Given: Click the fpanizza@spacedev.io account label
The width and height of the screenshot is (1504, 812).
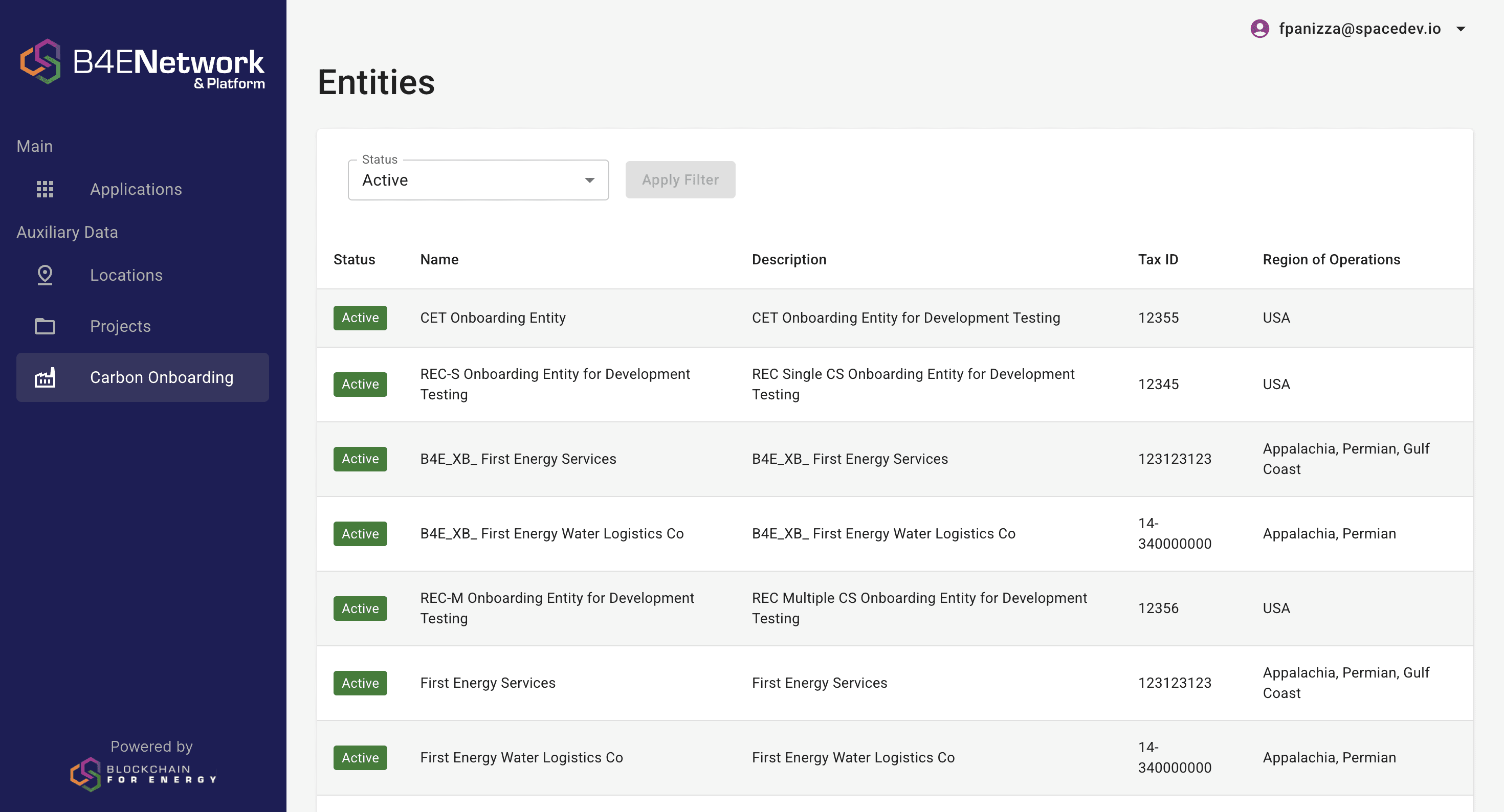Looking at the screenshot, I should pos(1359,29).
